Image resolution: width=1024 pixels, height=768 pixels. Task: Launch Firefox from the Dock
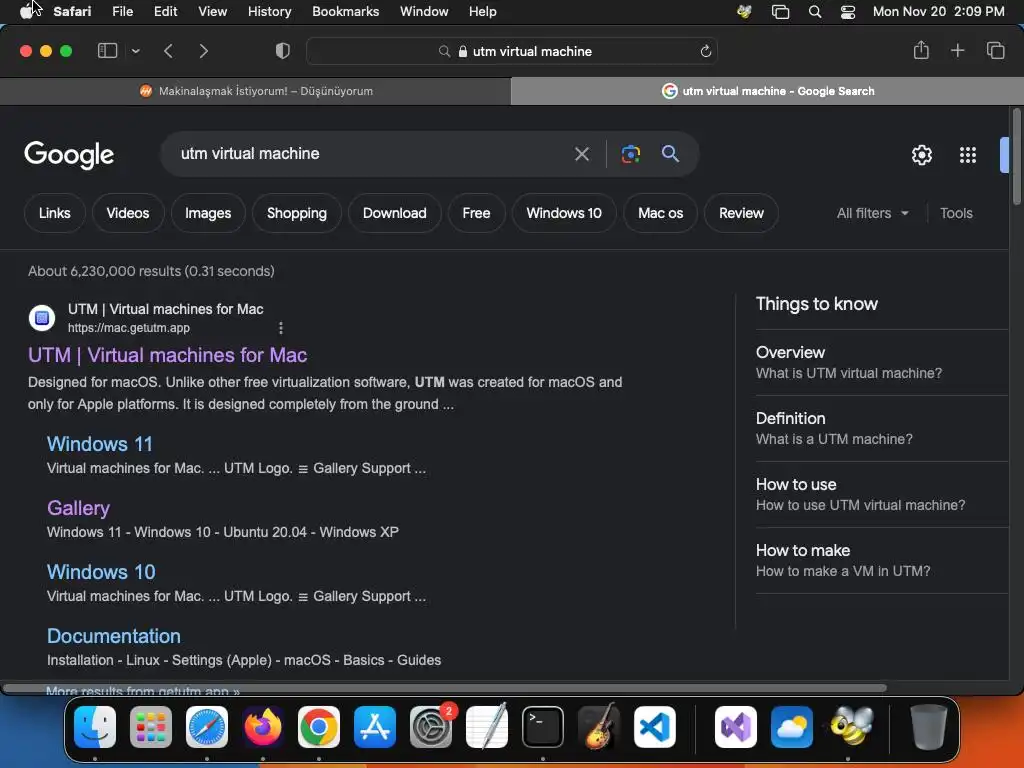click(x=263, y=726)
